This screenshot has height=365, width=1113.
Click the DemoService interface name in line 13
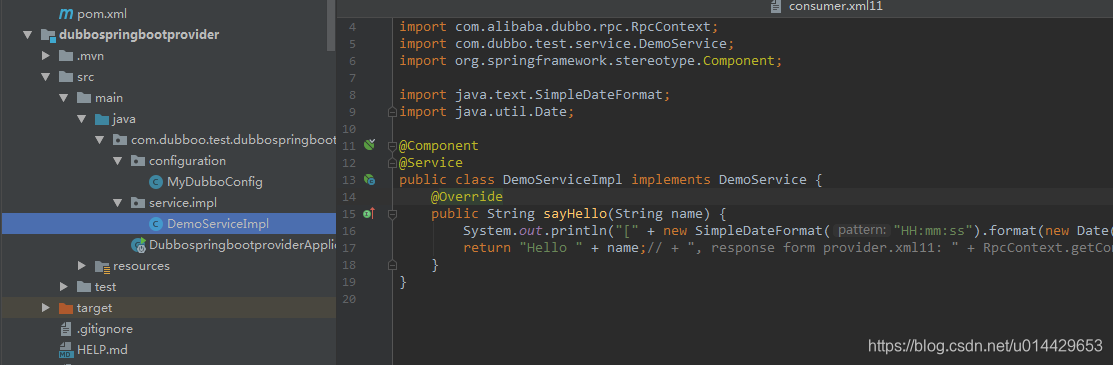click(762, 180)
